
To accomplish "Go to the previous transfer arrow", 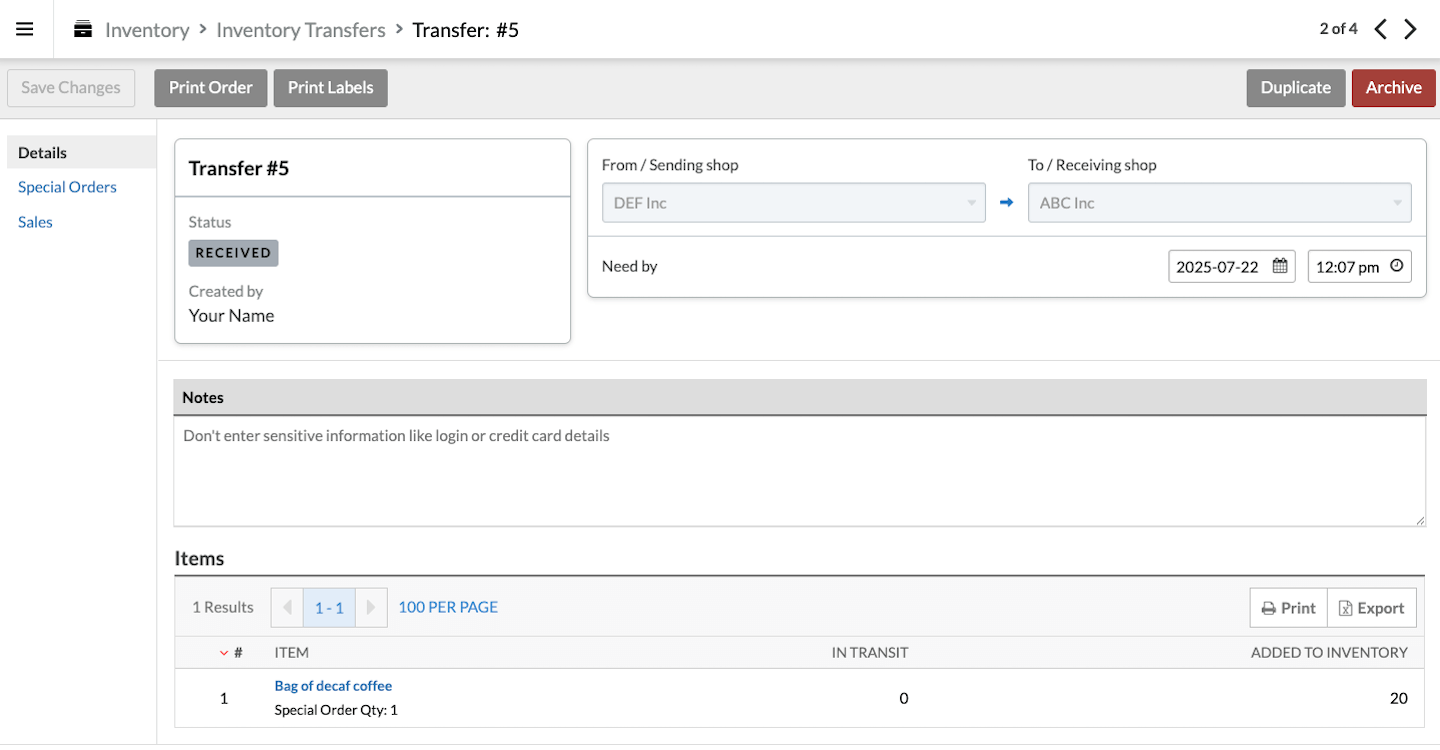I will tap(1380, 29).
